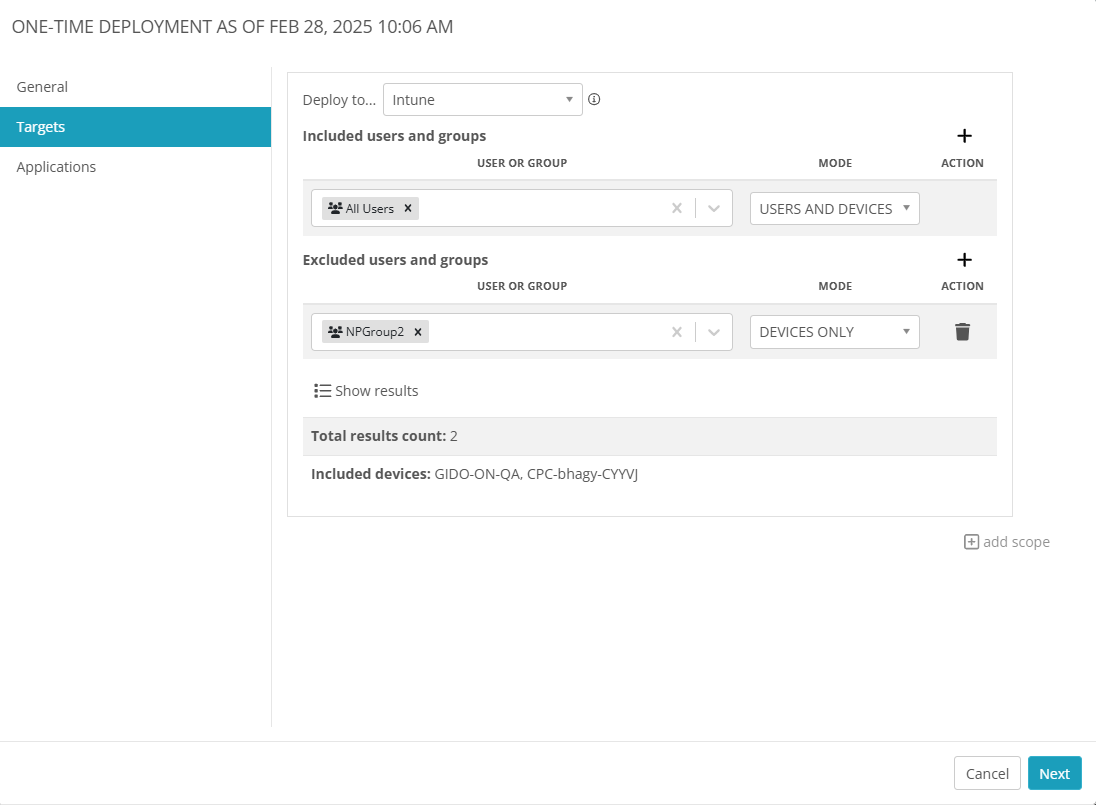Switch to the General tab

(42, 87)
